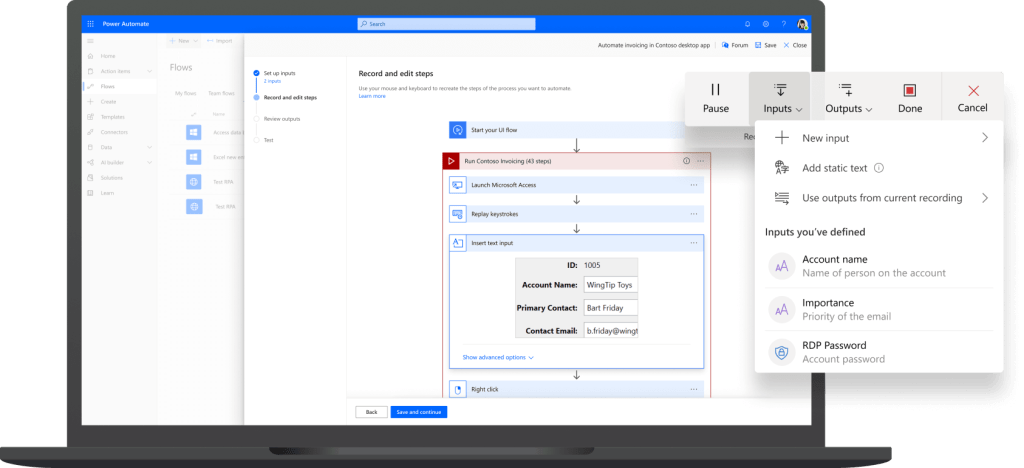Viewport: 1024px width, 468px height.
Task: Expand the Data sidebar chevron
Action: pyautogui.click(x=150, y=148)
